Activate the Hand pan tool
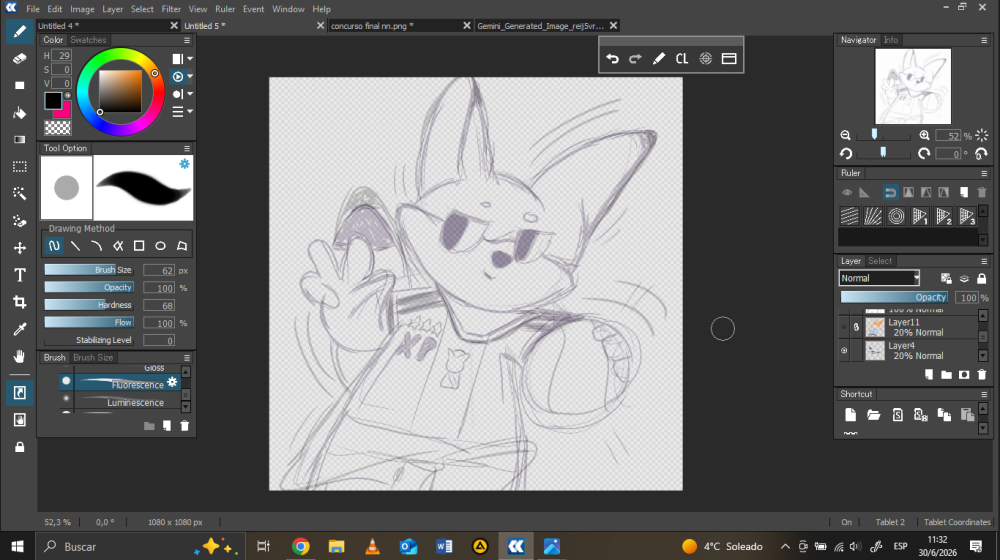This screenshot has height=560, width=1000. pyautogui.click(x=20, y=356)
